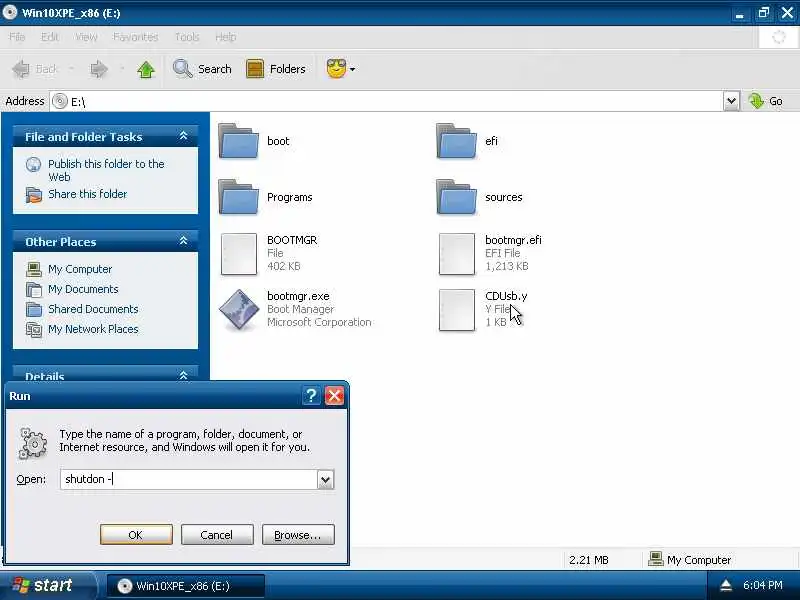Click the 6:04 PM clock
The image size is (800, 600).
pyautogui.click(x=763, y=585)
